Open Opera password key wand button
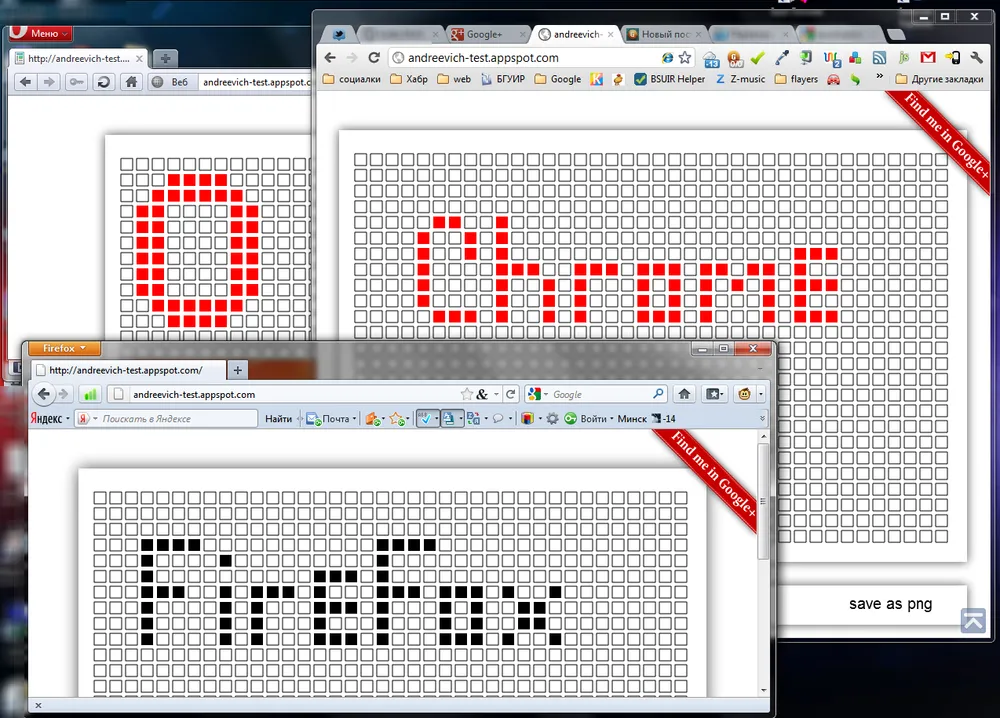The image size is (1000, 718). pos(77,82)
